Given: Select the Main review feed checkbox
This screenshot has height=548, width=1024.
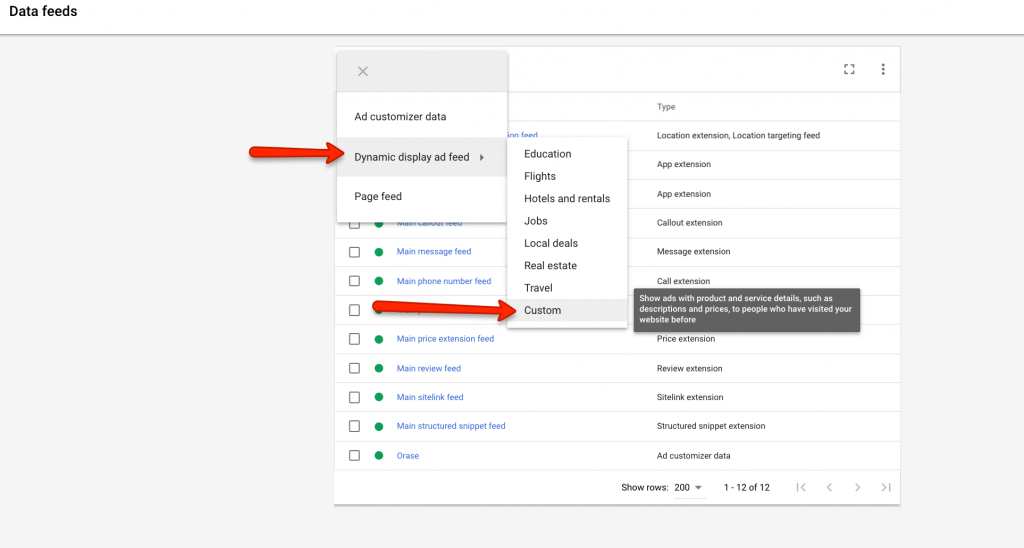Looking at the screenshot, I should (x=354, y=369).
